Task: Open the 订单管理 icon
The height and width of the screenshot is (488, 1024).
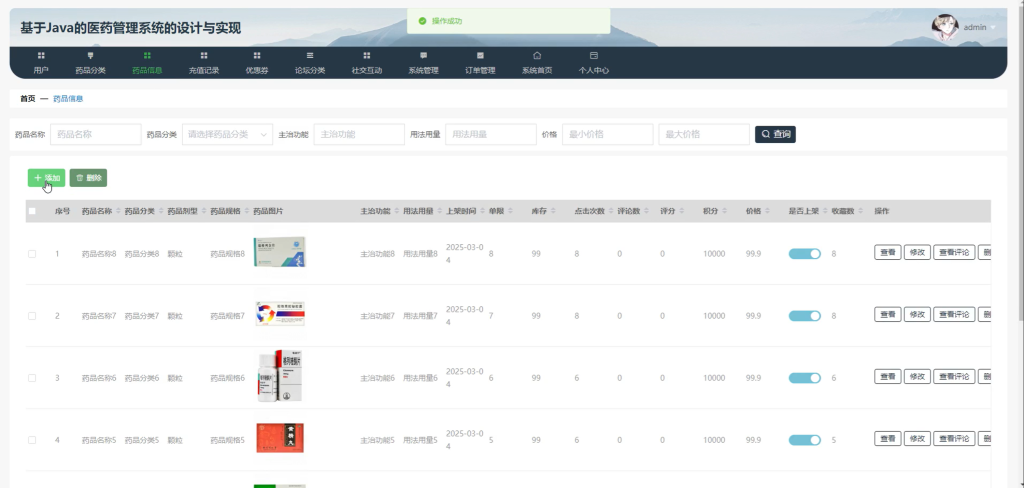Action: click(x=480, y=56)
